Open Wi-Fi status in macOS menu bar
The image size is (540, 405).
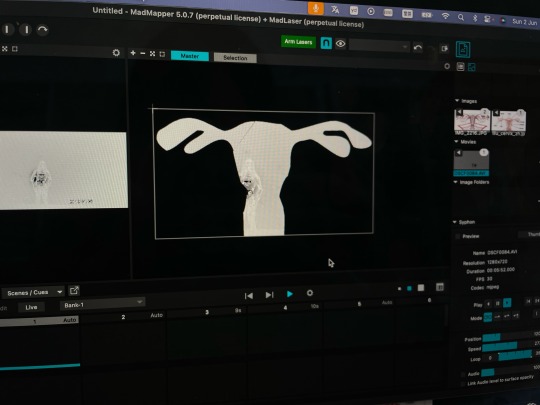click(x=445, y=16)
